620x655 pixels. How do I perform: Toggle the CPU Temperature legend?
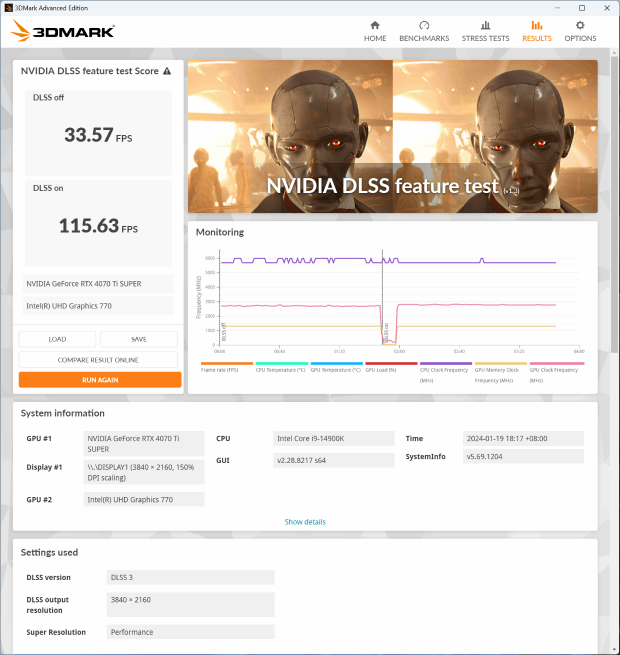[281, 367]
